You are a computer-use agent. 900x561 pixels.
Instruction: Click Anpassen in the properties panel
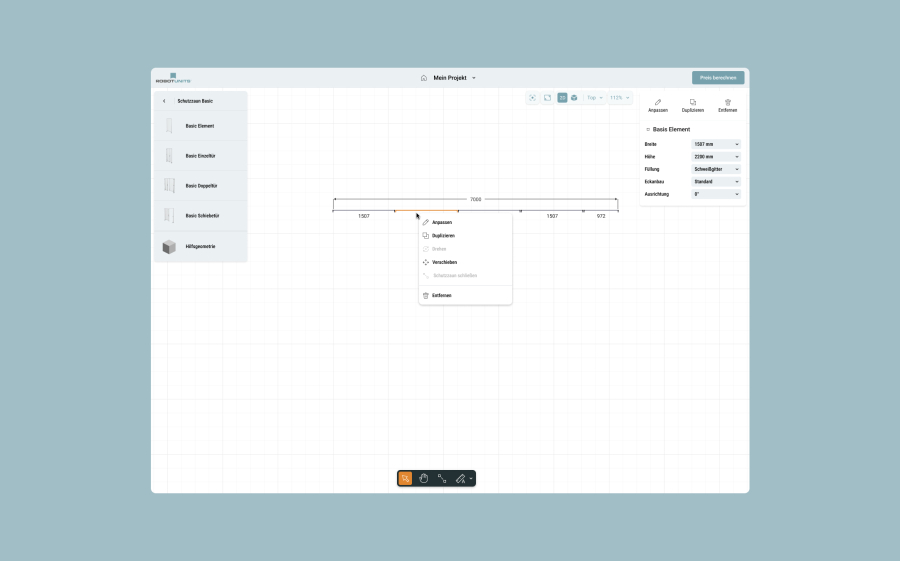(x=658, y=105)
